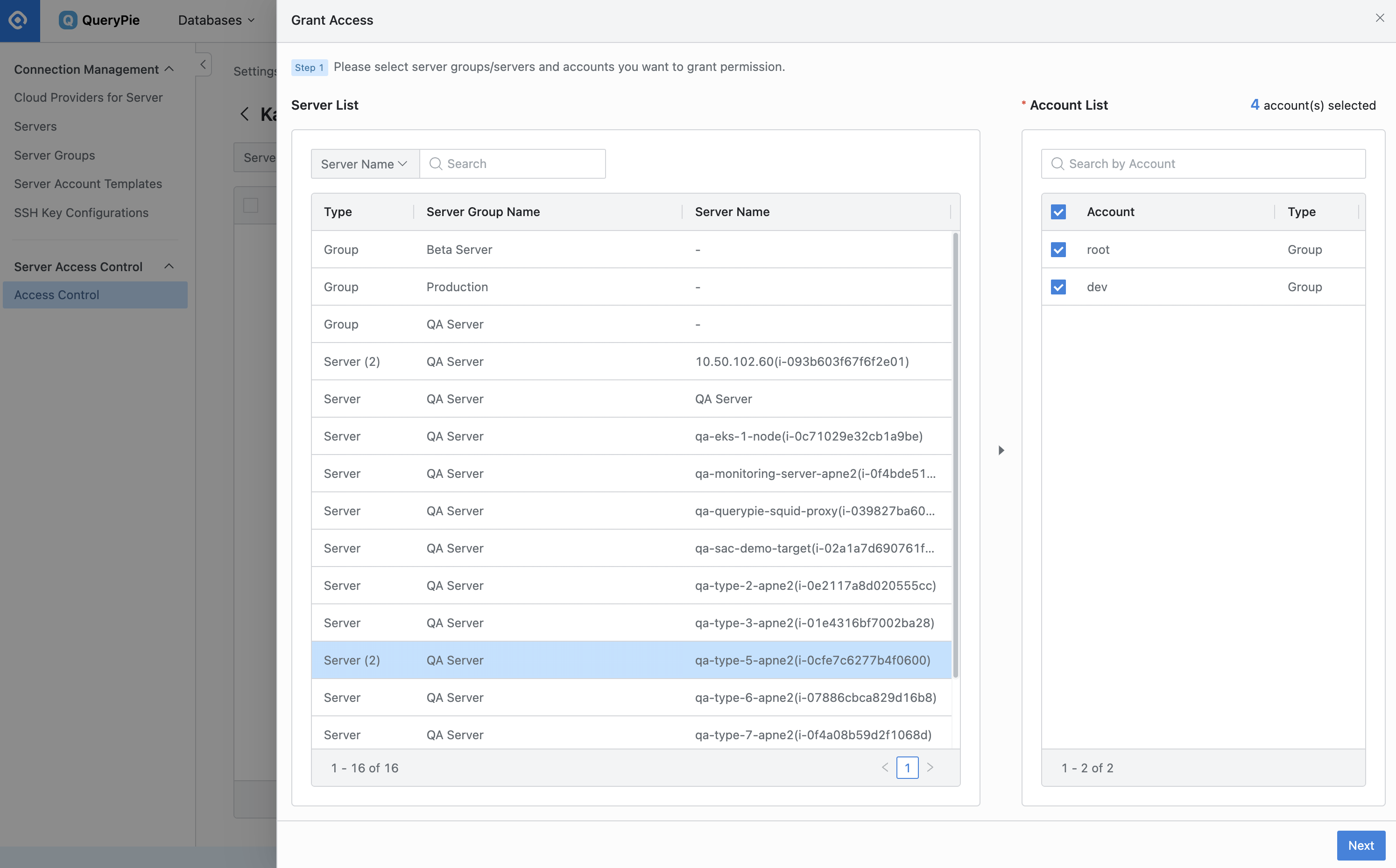Select the server named QA Server
1396x868 pixels.
(632, 399)
